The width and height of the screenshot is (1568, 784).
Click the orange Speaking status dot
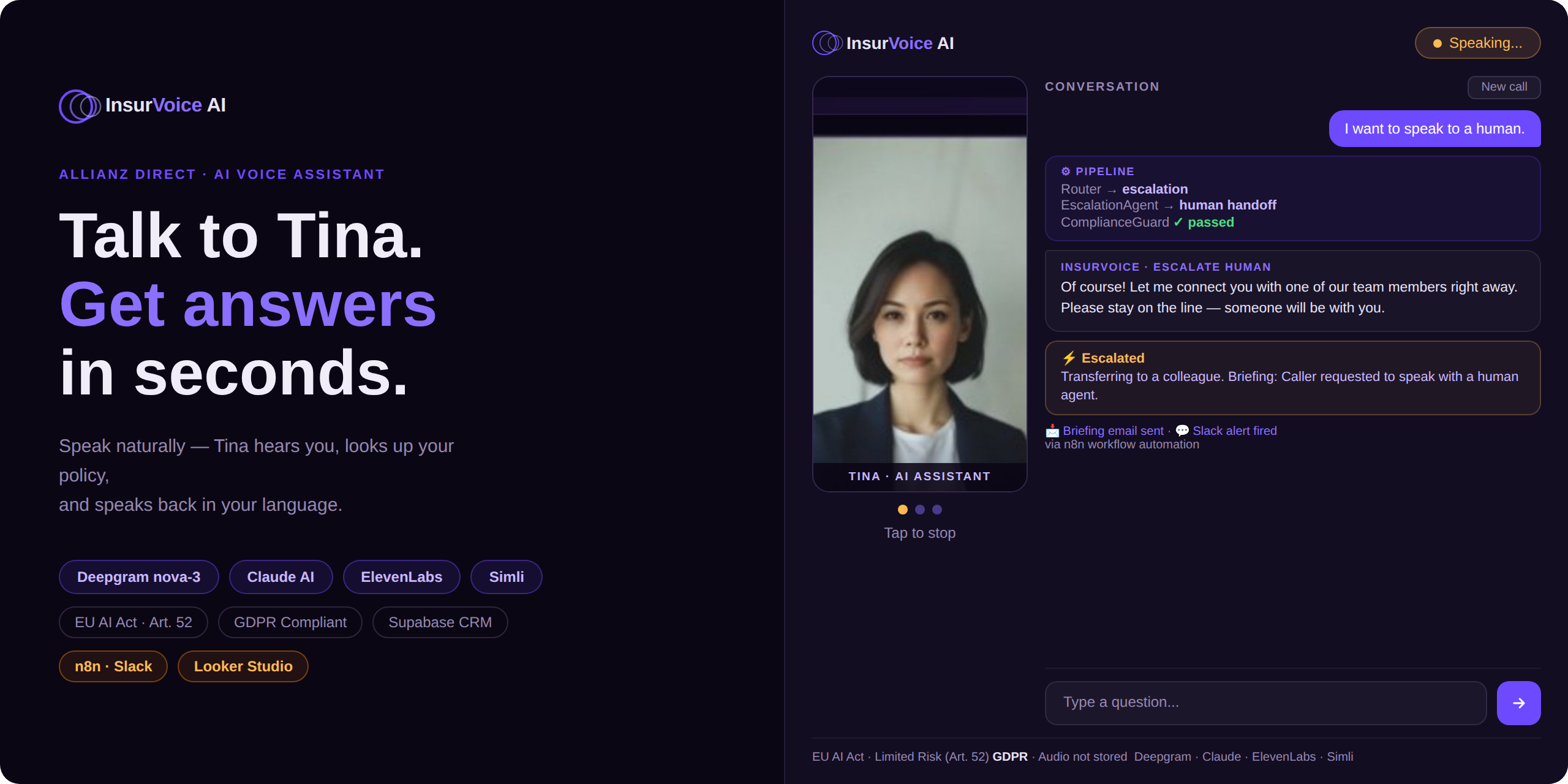click(x=1437, y=43)
